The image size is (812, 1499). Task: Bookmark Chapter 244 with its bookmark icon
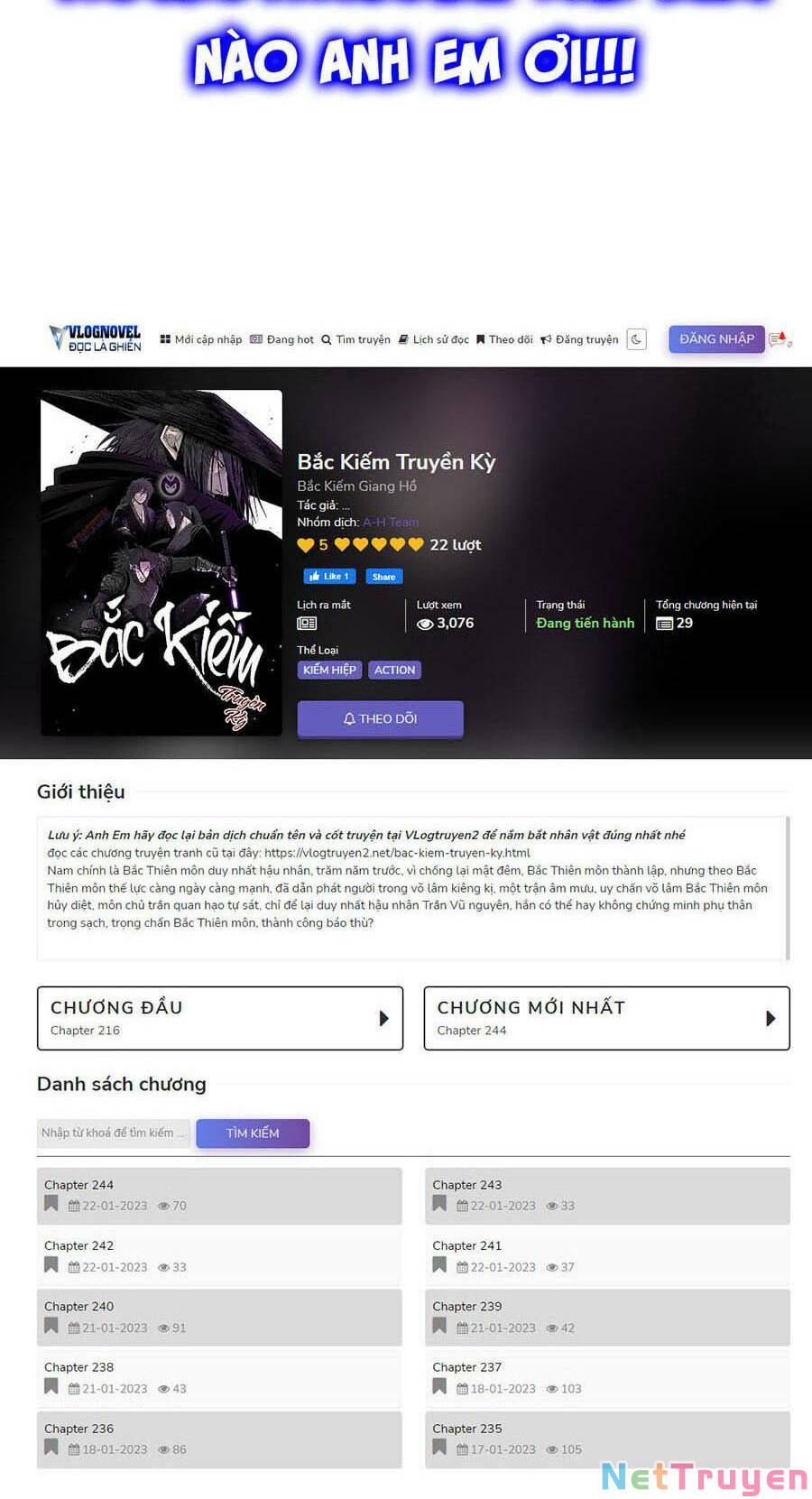coord(51,1204)
